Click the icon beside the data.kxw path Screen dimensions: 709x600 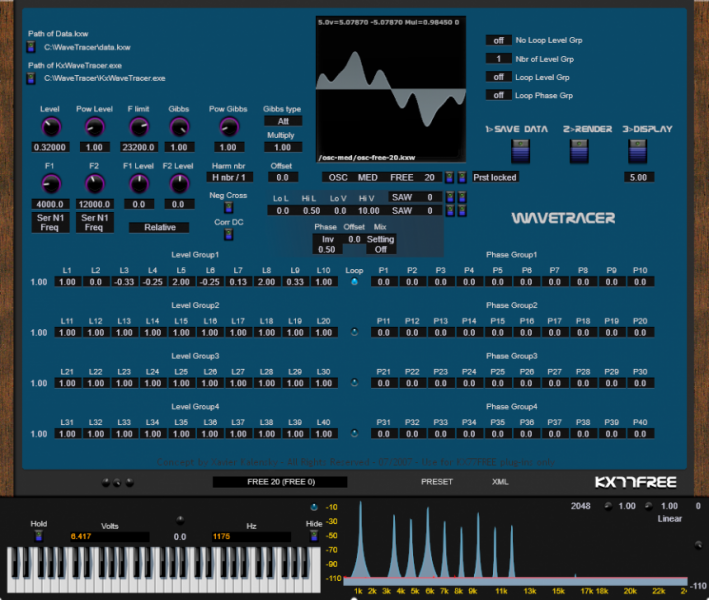click(x=31, y=47)
